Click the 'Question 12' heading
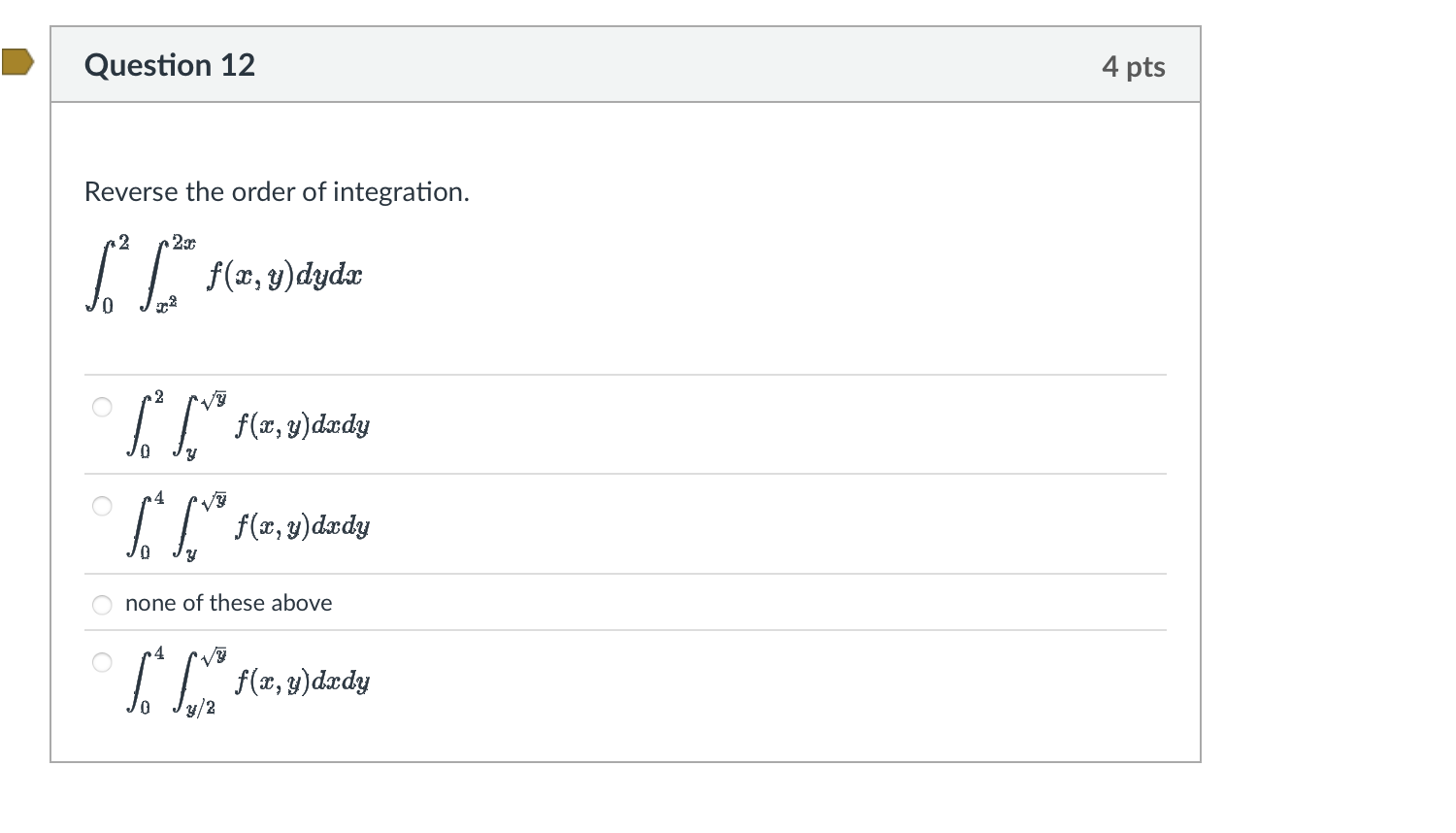 tap(170, 65)
